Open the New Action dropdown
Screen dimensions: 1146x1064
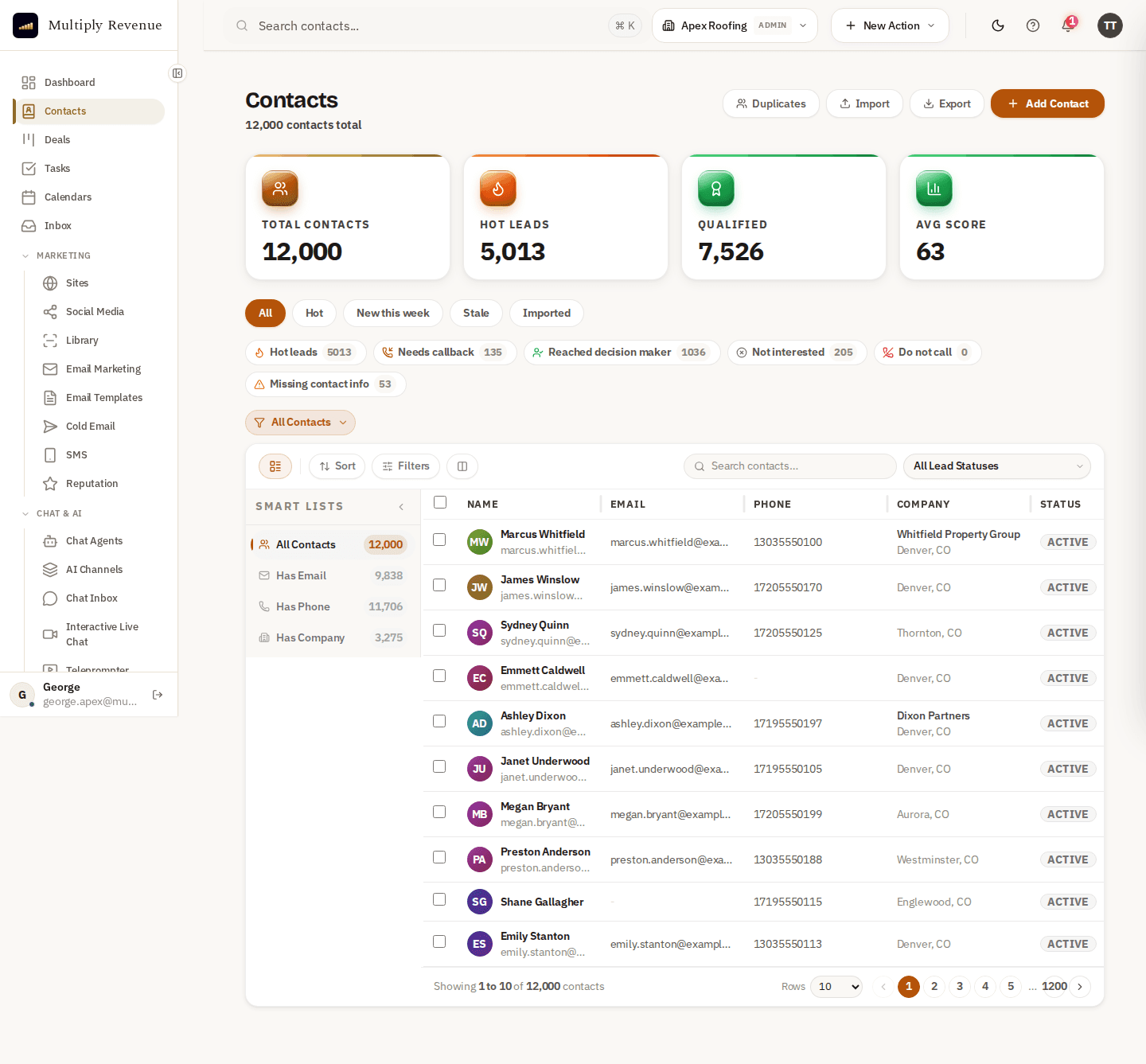pos(890,25)
